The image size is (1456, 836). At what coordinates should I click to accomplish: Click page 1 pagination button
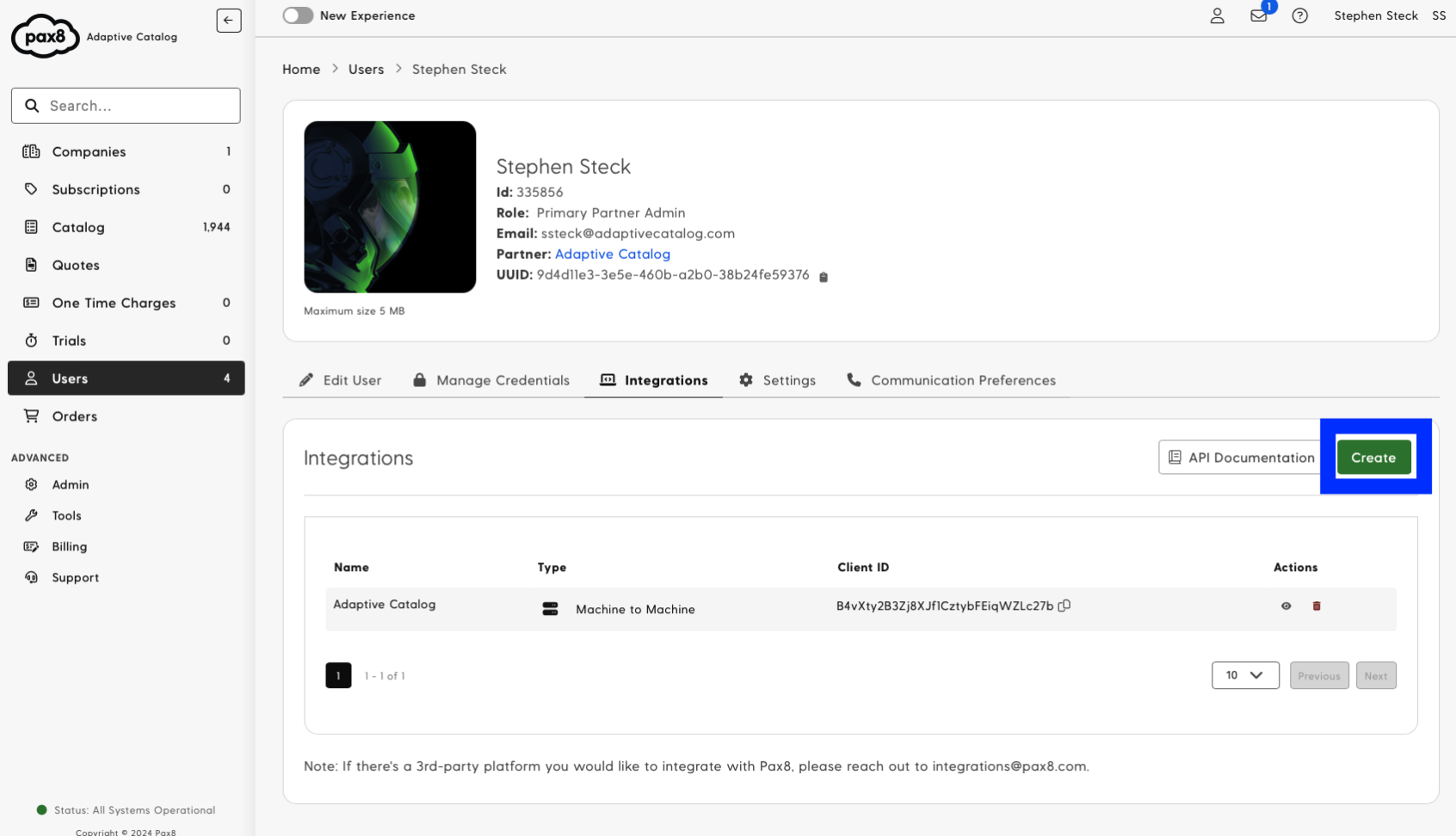point(338,675)
